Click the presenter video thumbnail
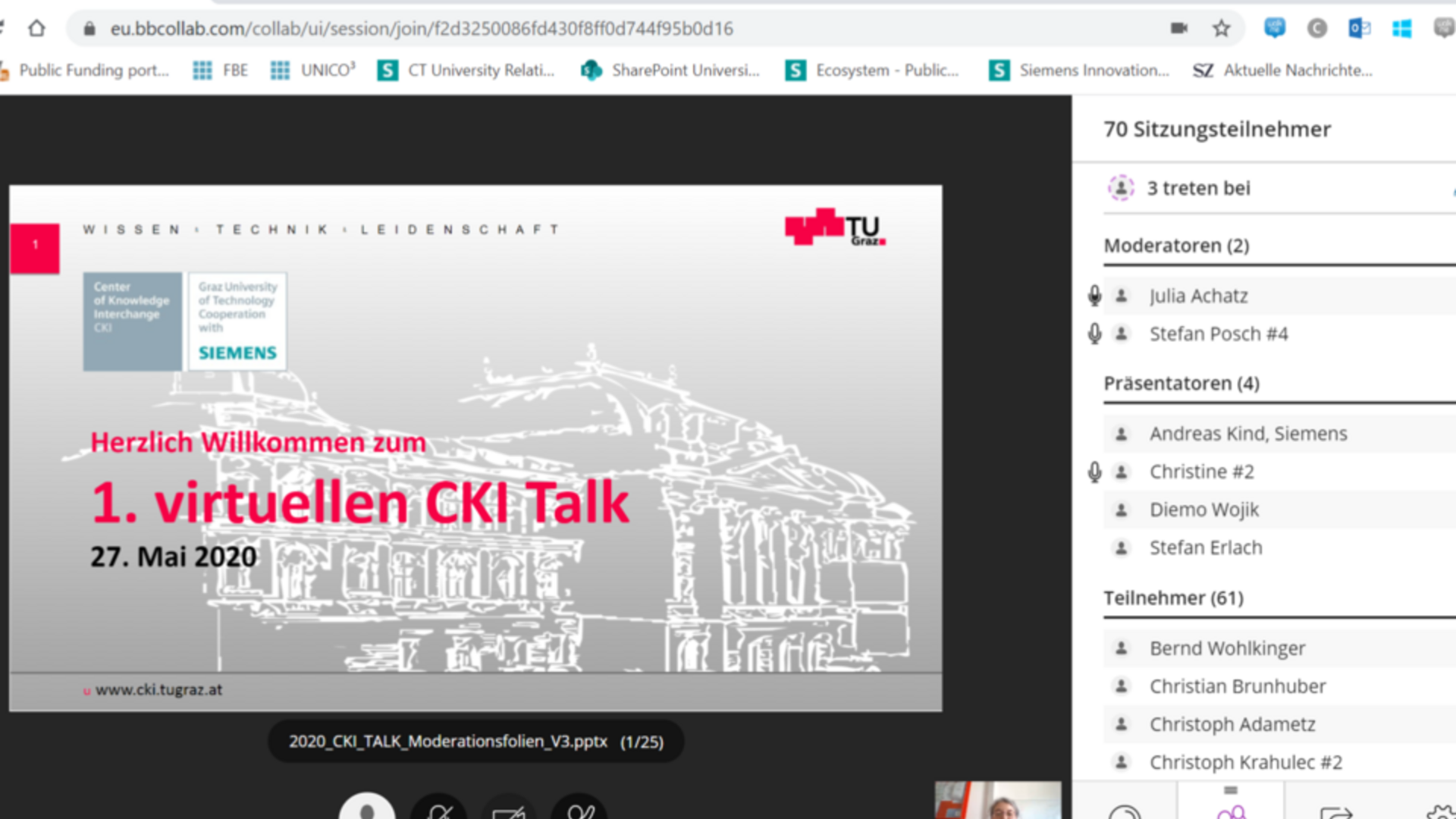The height and width of the screenshot is (819, 1456). 998,800
